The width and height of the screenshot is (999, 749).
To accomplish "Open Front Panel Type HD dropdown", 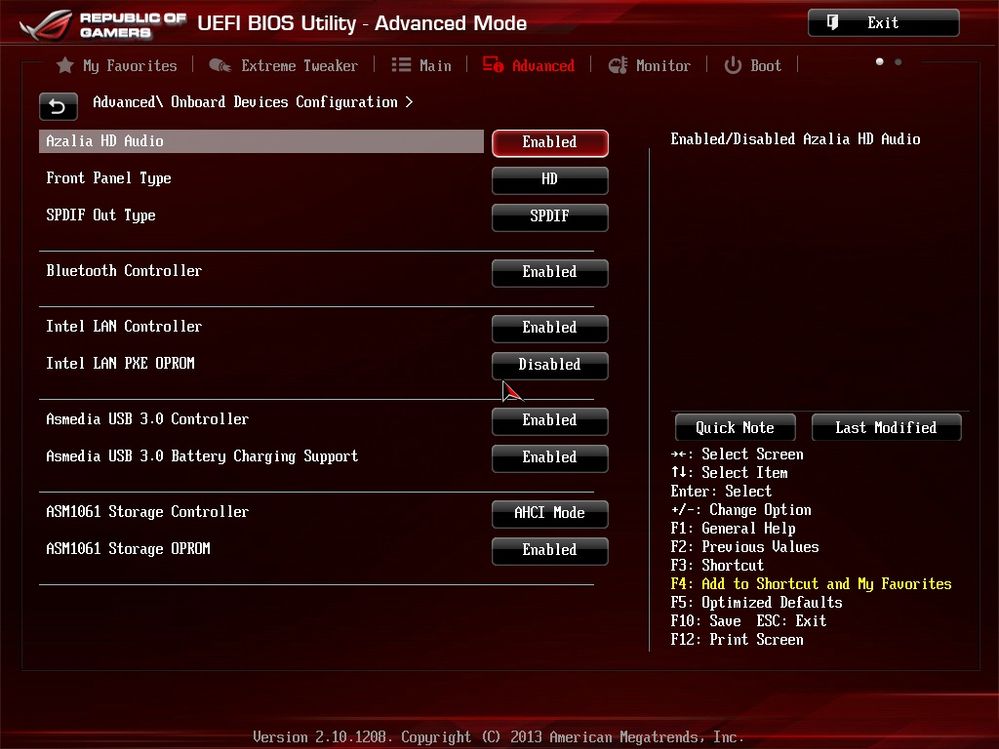I will pos(550,180).
